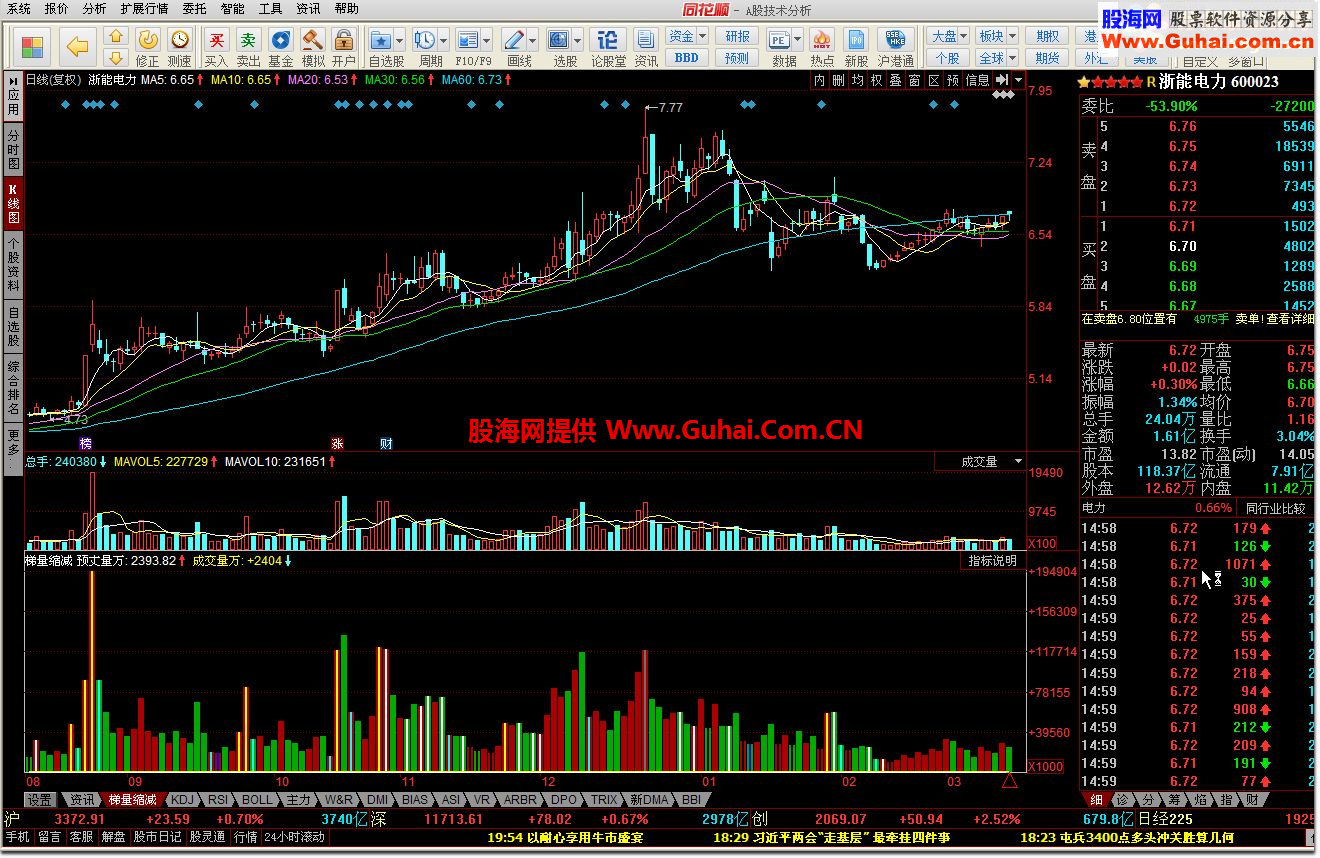
Task: Open the 论股堂 forum icon
Action: [608, 46]
